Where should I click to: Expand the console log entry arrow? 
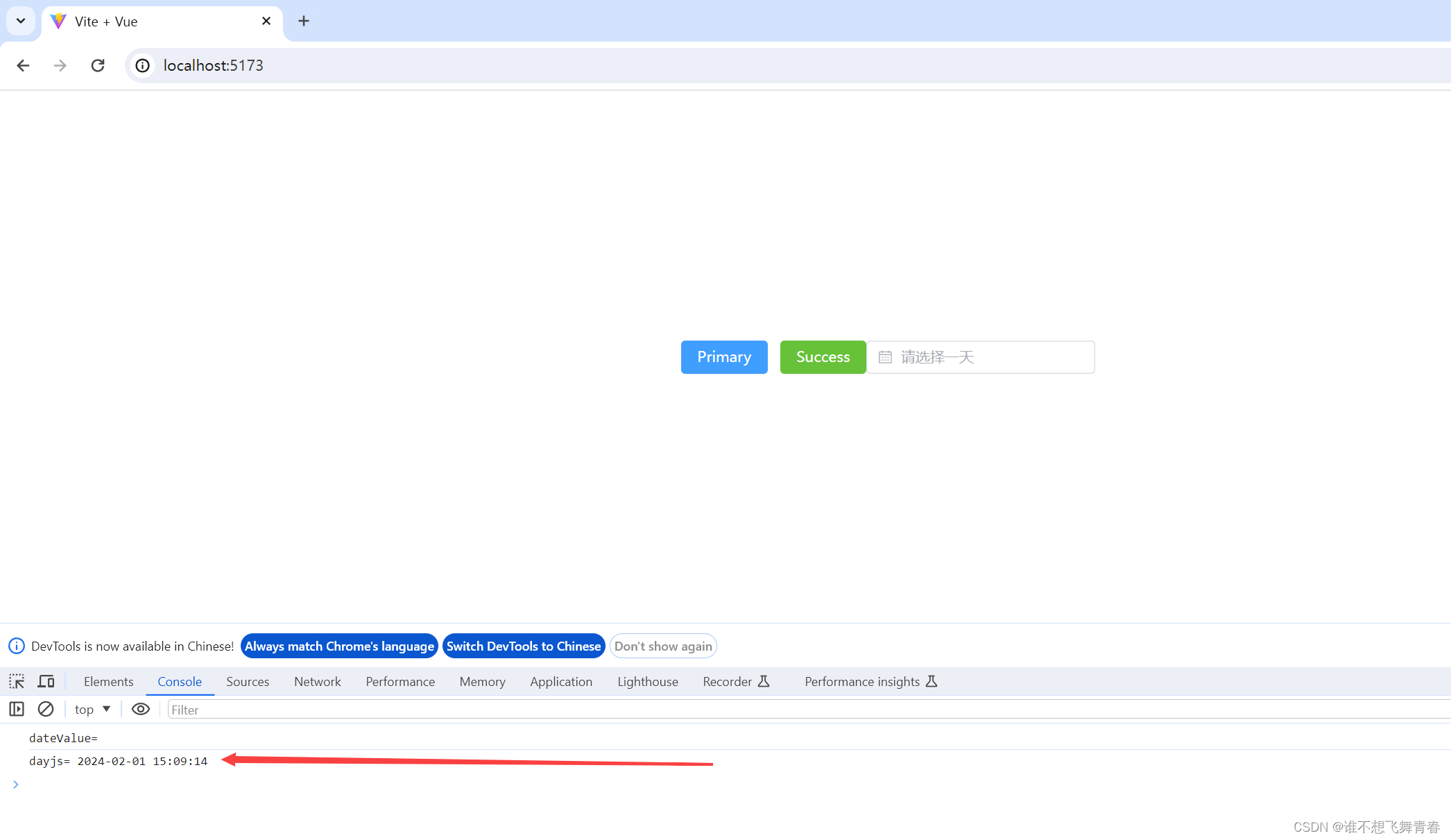point(15,784)
